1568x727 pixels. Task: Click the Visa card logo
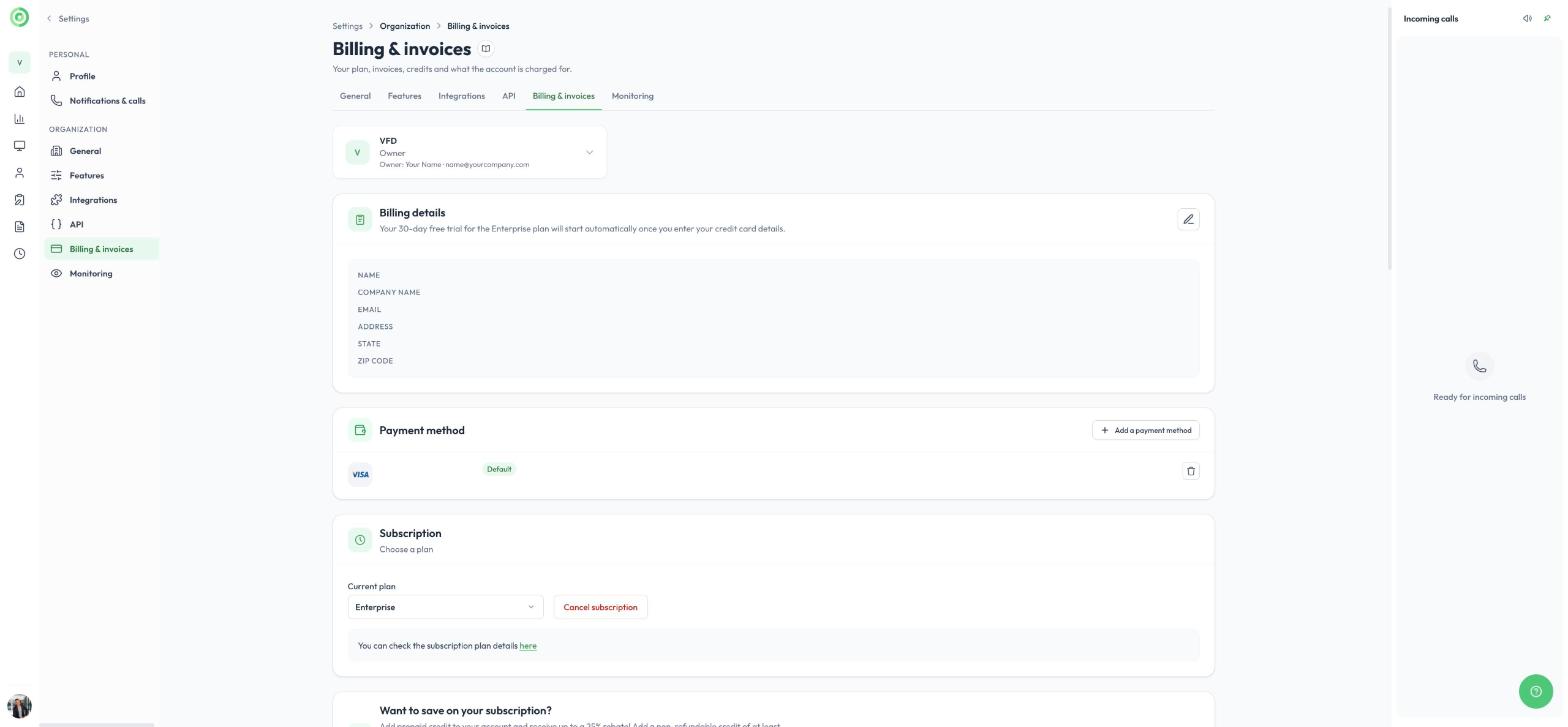[360, 475]
